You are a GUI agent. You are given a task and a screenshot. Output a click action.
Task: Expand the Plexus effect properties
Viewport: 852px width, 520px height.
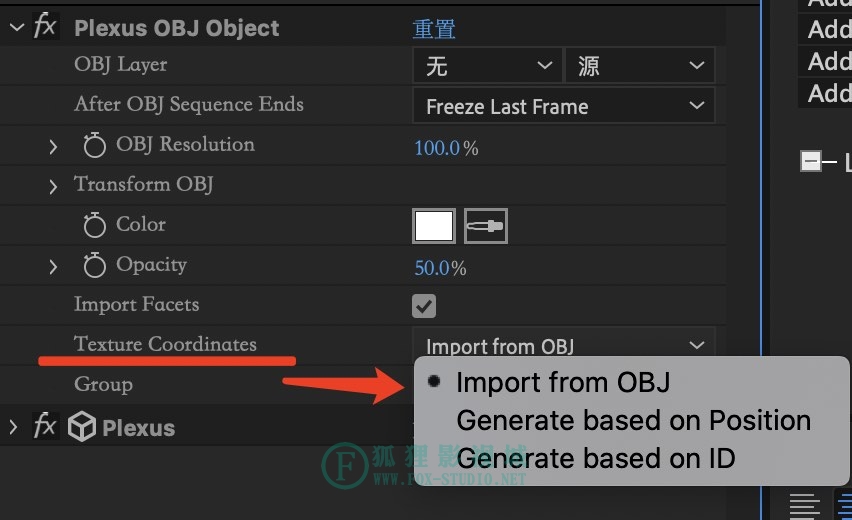13,427
